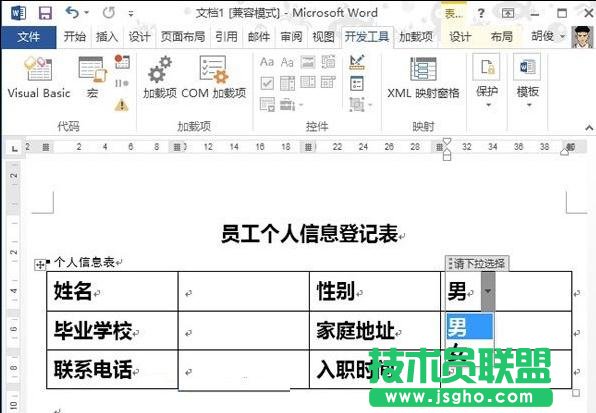
Task: Open table tools 布局 tab
Action: (502, 36)
